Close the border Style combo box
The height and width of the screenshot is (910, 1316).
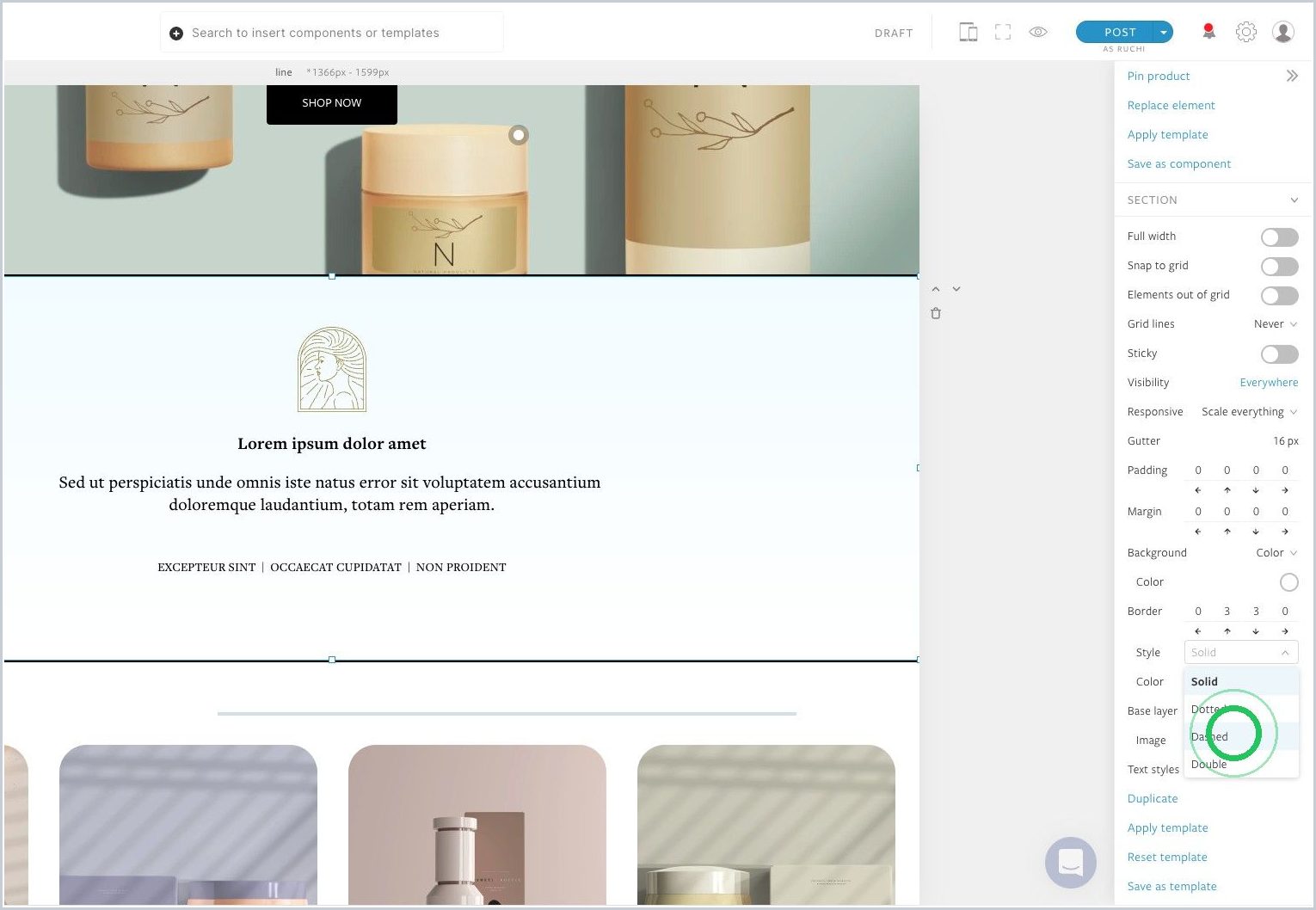click(1241, 652)
